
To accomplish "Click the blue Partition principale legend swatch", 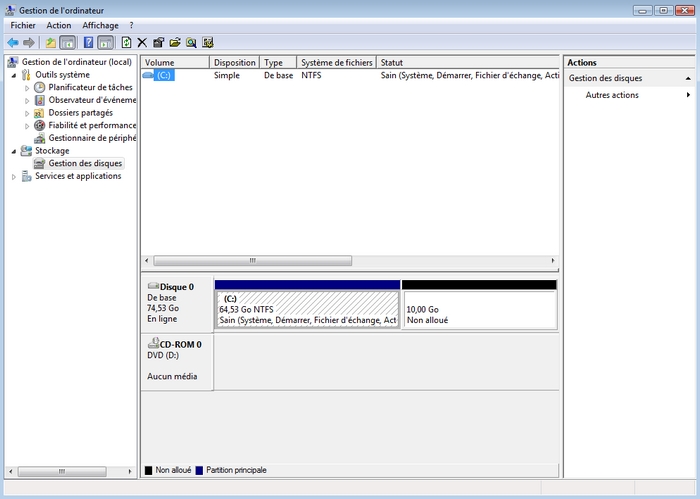I will point(199,470).
